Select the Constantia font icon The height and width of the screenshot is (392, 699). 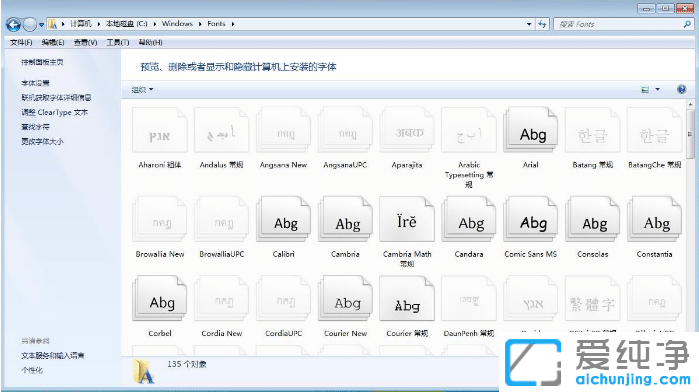point(654,219)
